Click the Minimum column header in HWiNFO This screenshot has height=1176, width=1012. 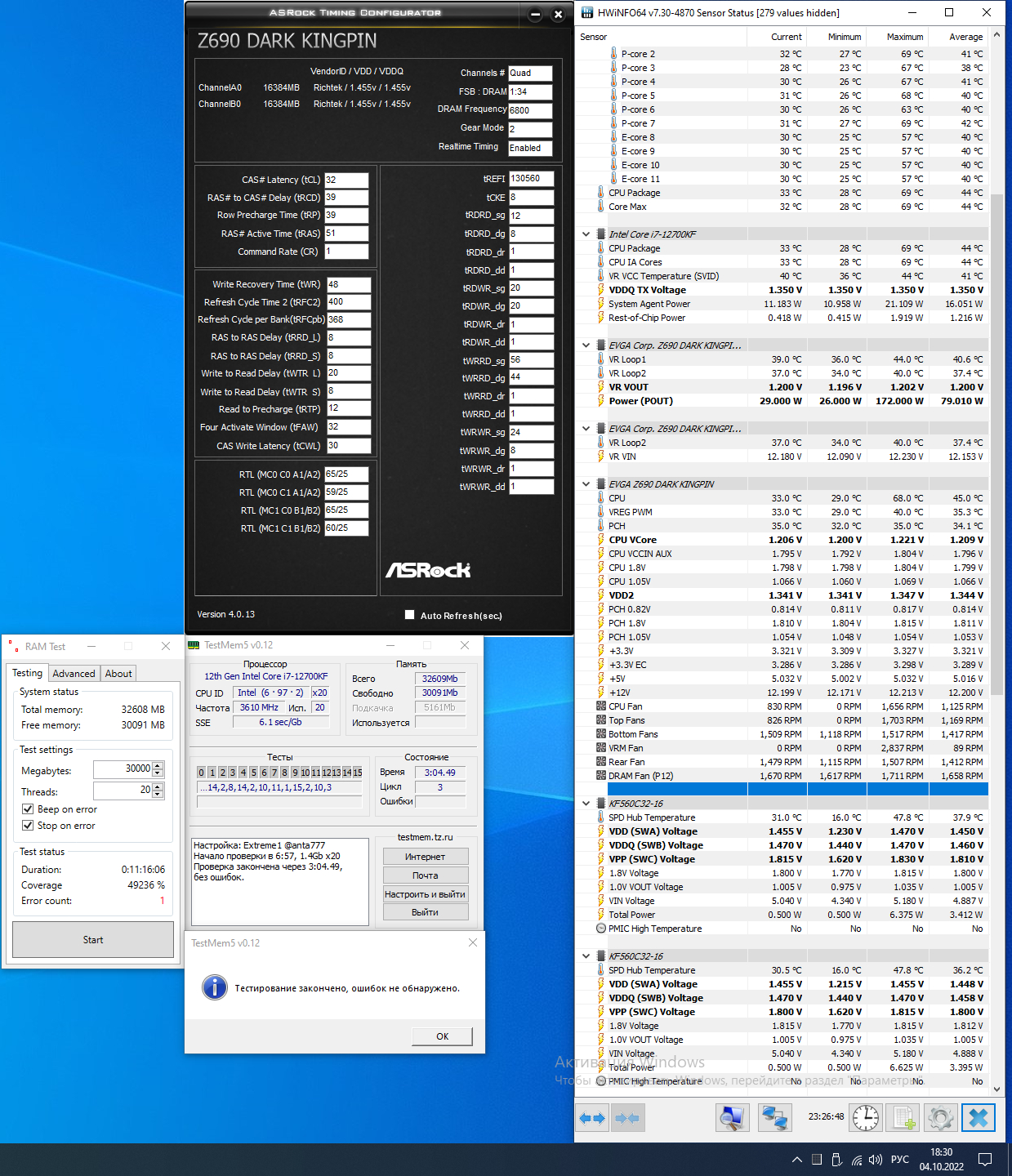[x=837, y=37]
